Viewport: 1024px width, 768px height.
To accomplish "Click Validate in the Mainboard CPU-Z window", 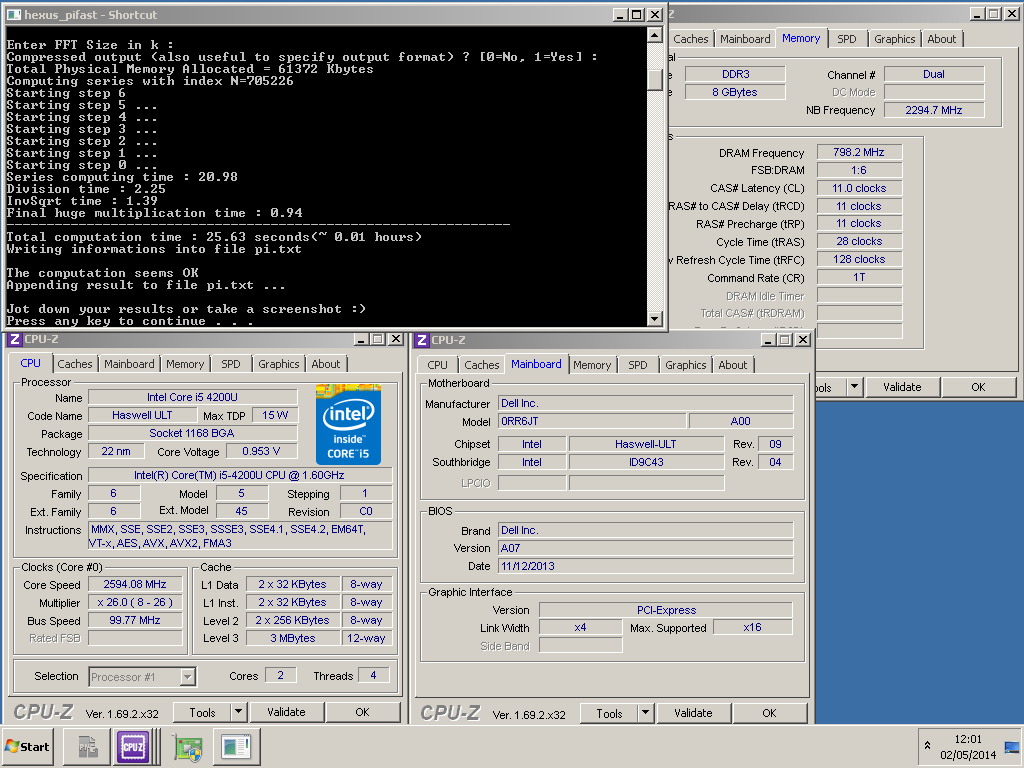I will [x=693, y=713].
